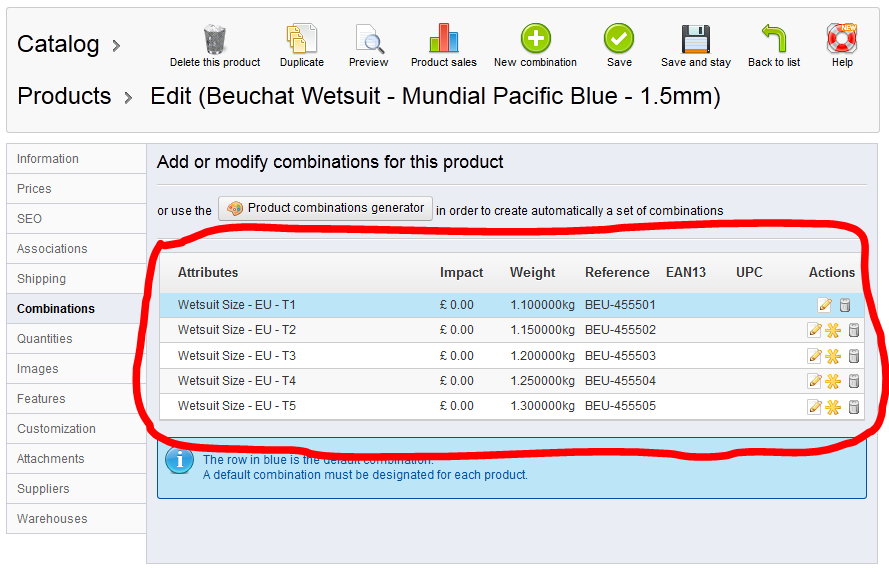Go to the Customization tab
889x588 pixels.
click(77, 429)
